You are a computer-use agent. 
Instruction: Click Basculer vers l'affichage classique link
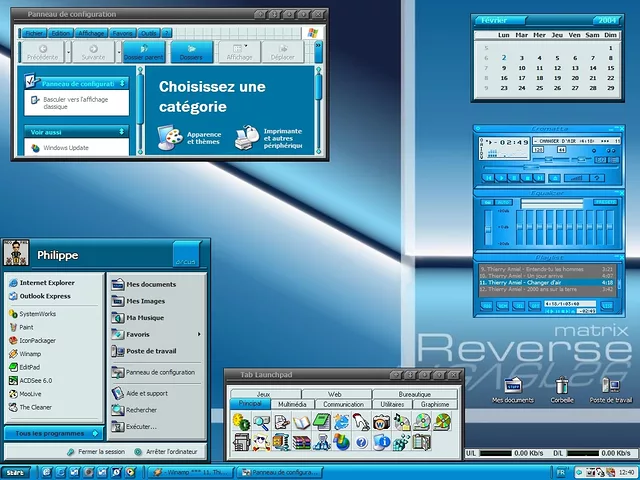(x=75, y=101)
